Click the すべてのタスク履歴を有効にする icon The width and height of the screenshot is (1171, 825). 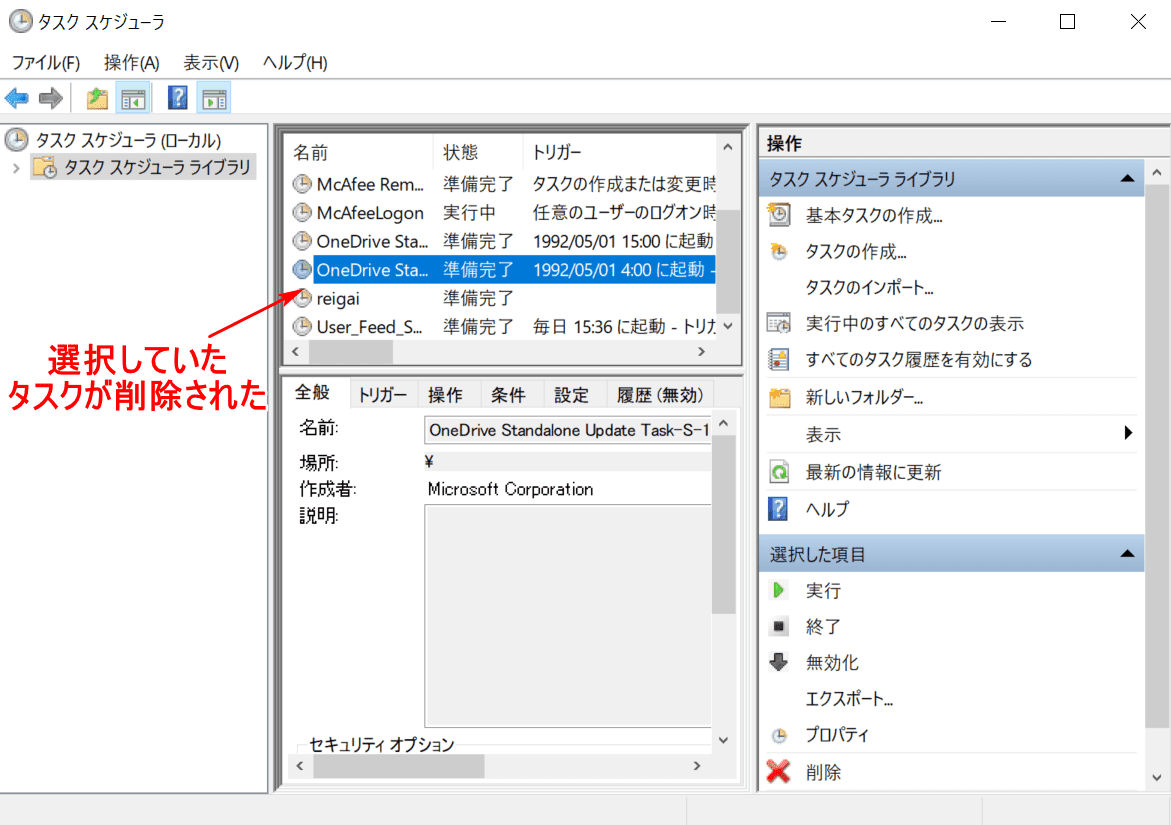click(779, 360)
